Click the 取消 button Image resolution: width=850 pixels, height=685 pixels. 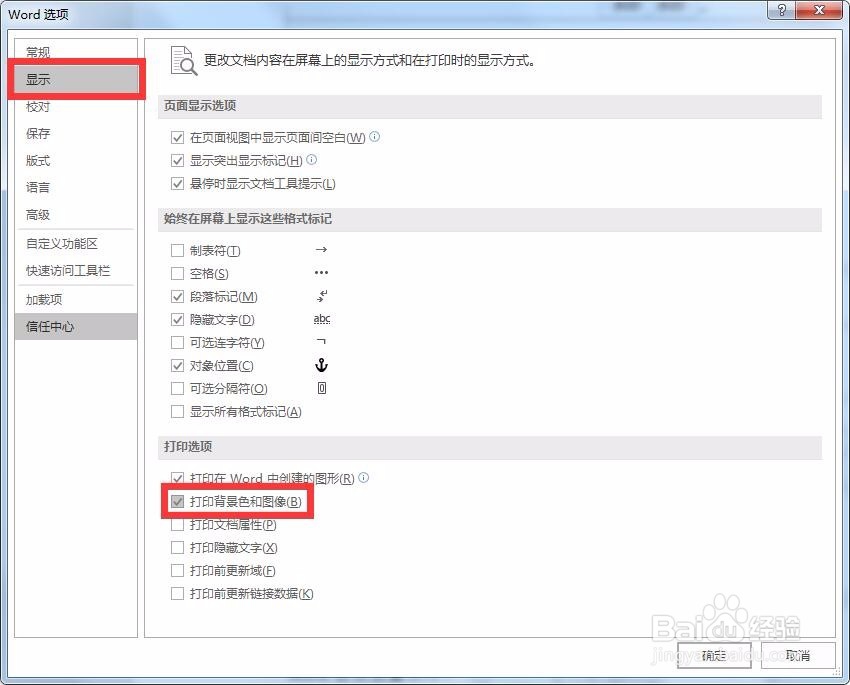click(797, 657)
